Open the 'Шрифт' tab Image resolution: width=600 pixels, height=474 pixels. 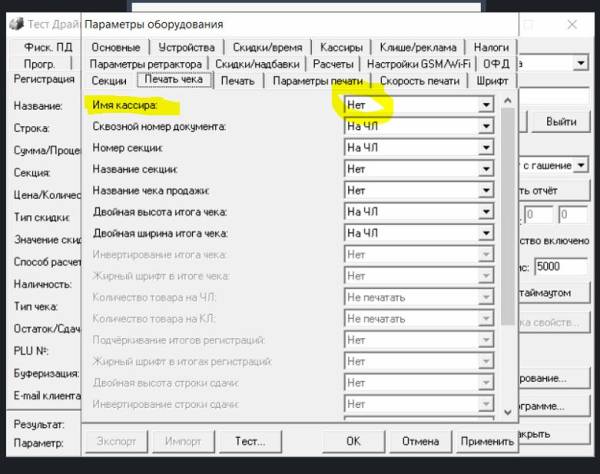tap(492, 81)
